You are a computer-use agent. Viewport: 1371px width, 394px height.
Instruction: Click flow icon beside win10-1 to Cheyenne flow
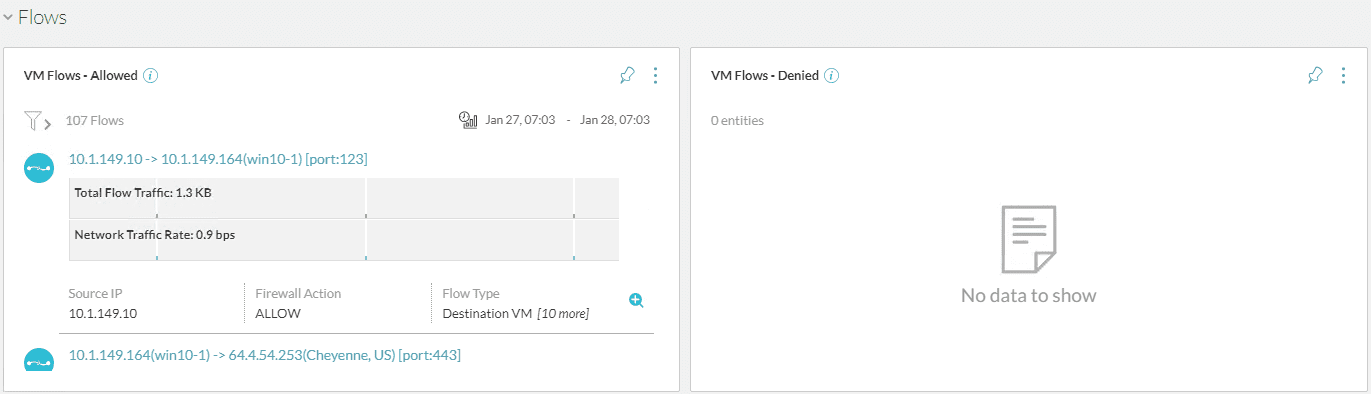(38, 359)
